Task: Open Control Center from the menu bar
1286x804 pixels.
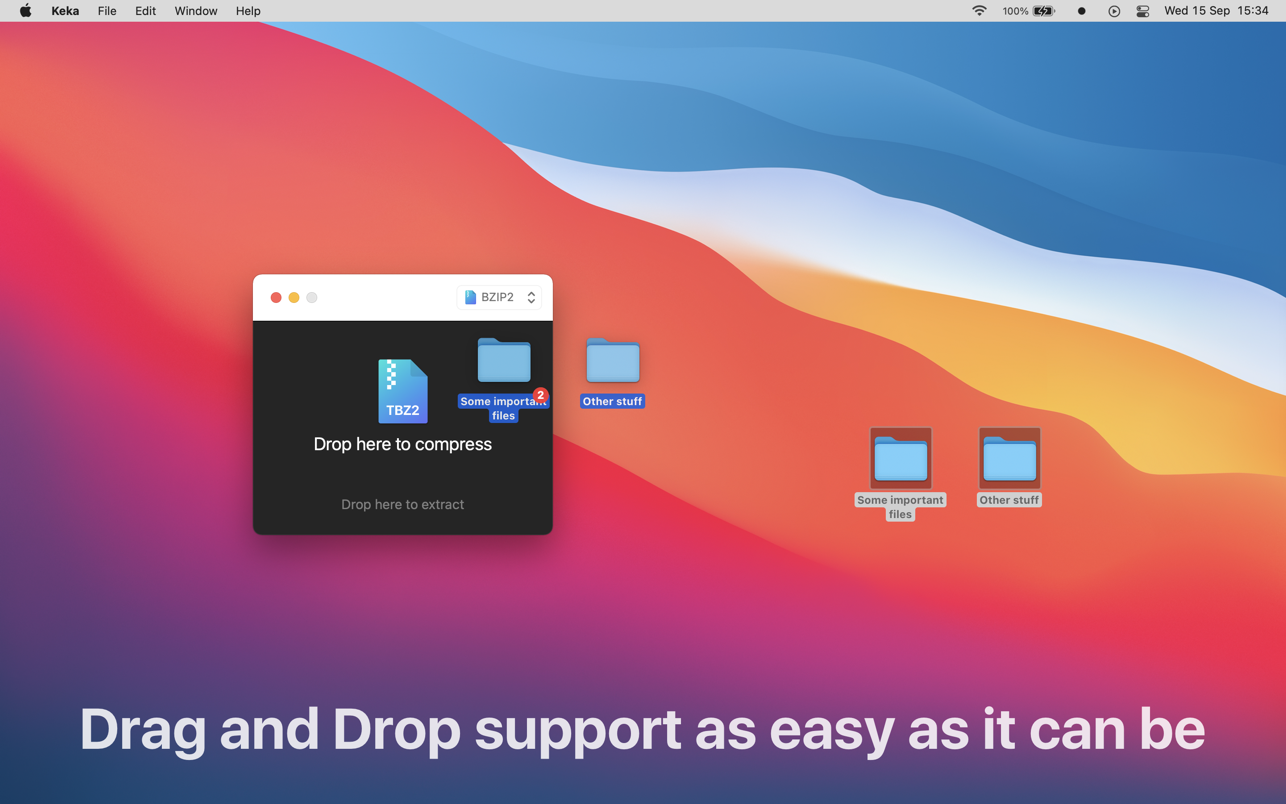Action: click(x=1142, y=11)
